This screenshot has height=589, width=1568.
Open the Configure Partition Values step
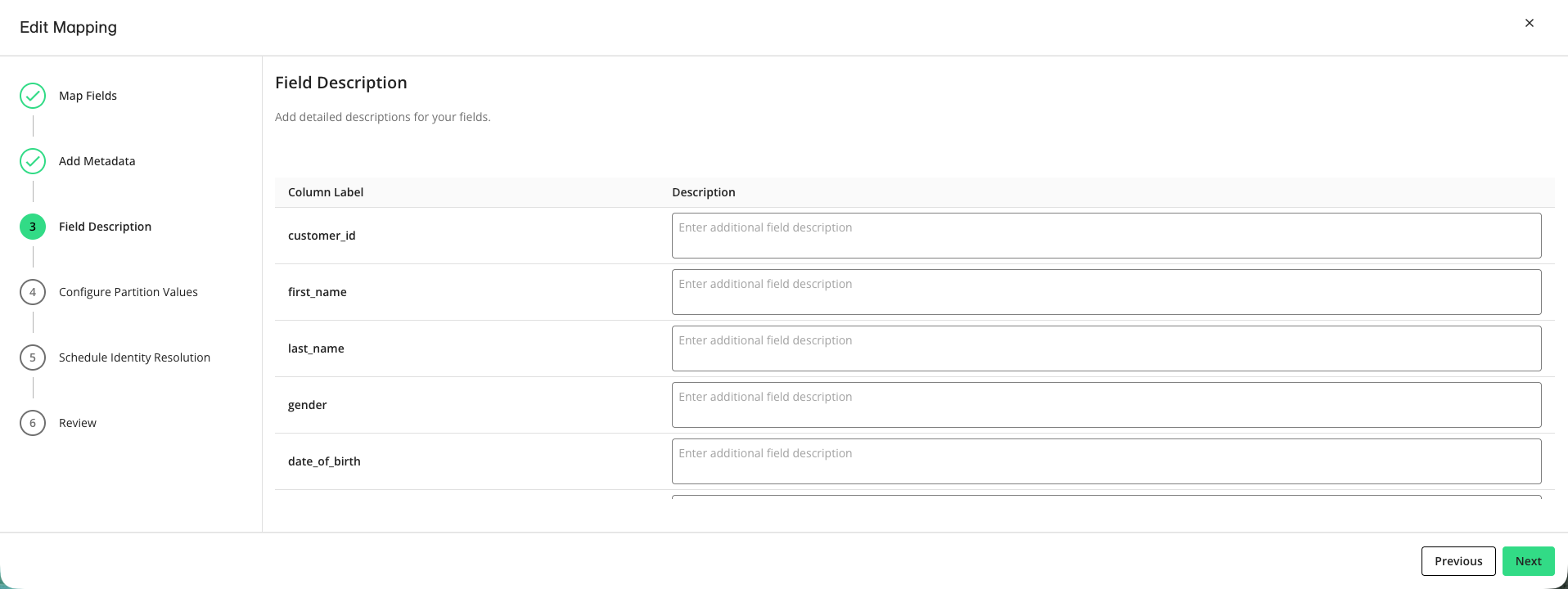pyautogui.click(x=128, y=292)
